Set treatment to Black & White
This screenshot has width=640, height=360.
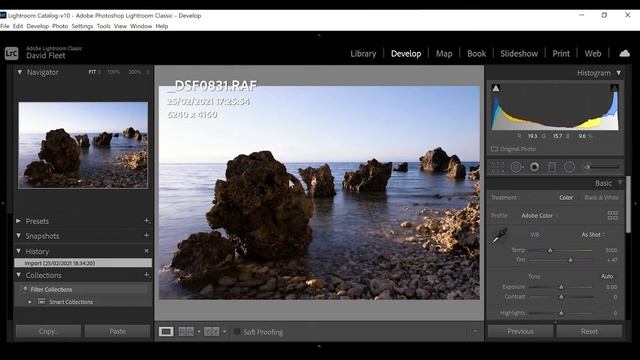click(601, 198)
